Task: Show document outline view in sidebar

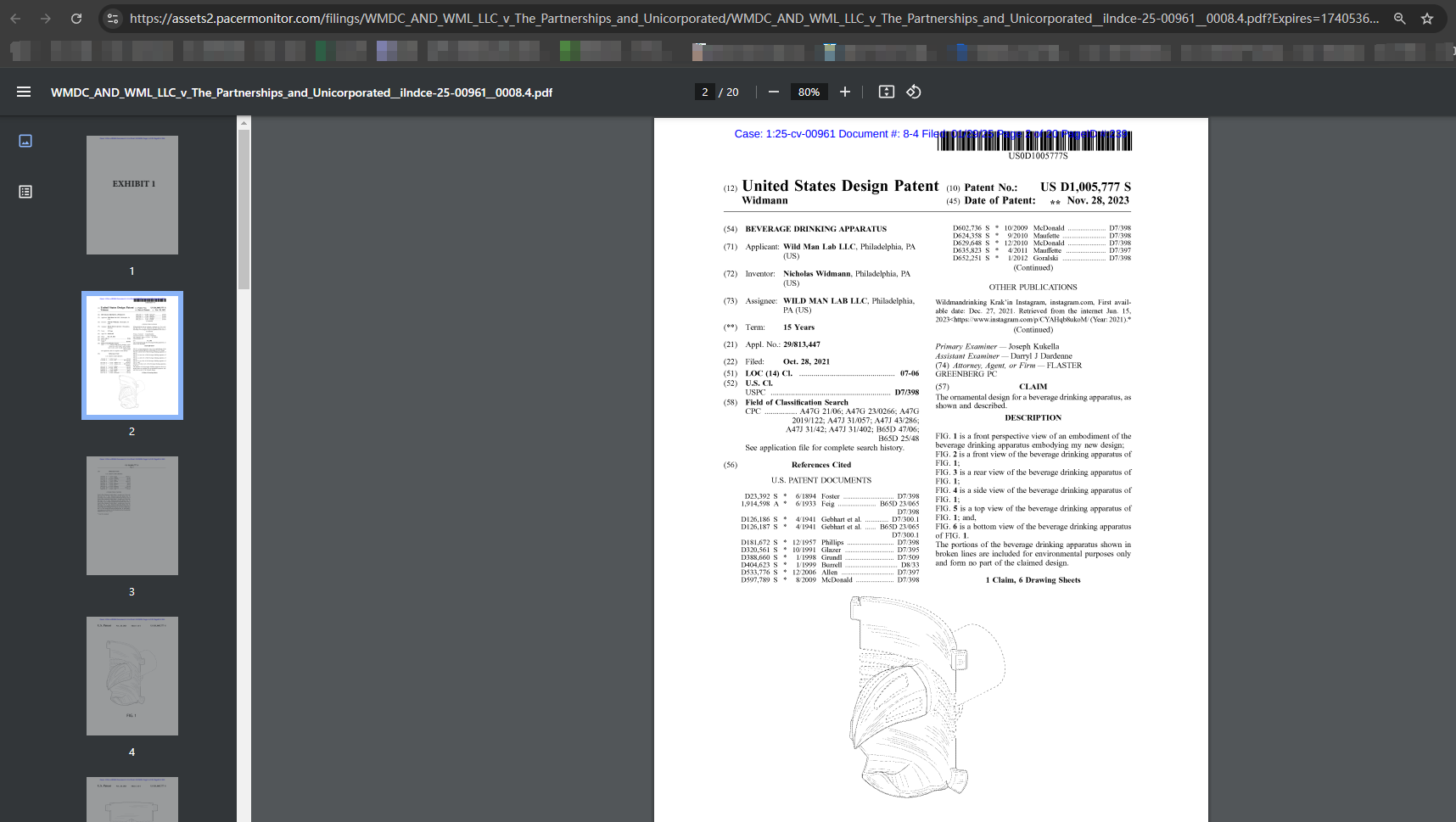Action: (x=25, y=192)
